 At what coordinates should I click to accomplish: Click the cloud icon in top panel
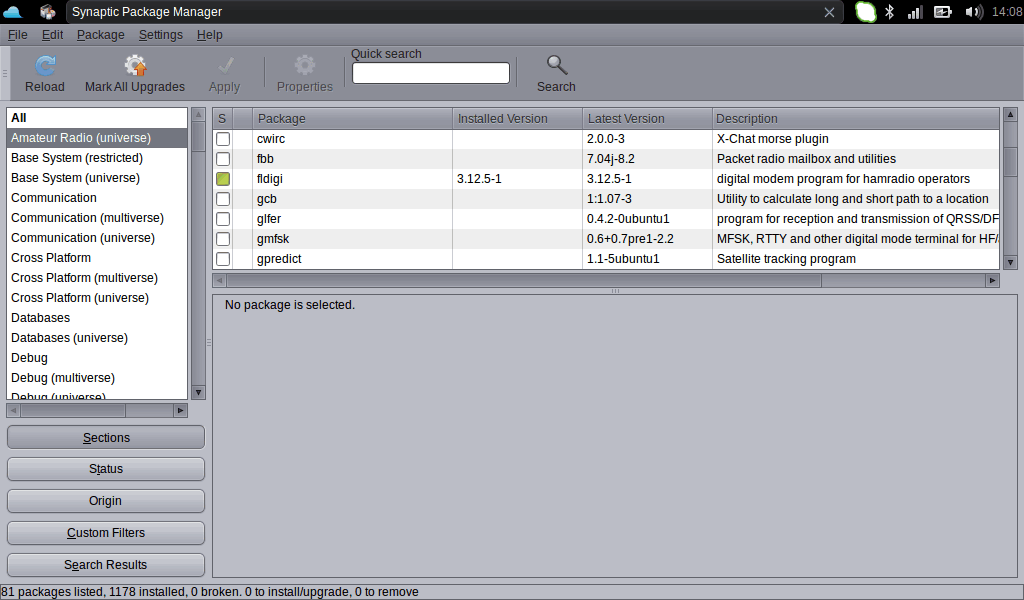point(13,12)
